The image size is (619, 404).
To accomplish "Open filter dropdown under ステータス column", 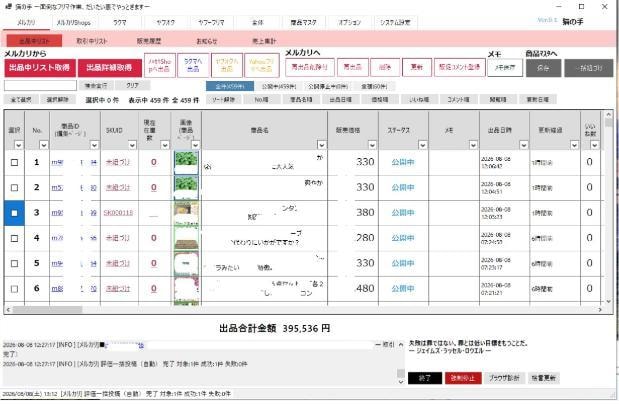I will point(423,145).
